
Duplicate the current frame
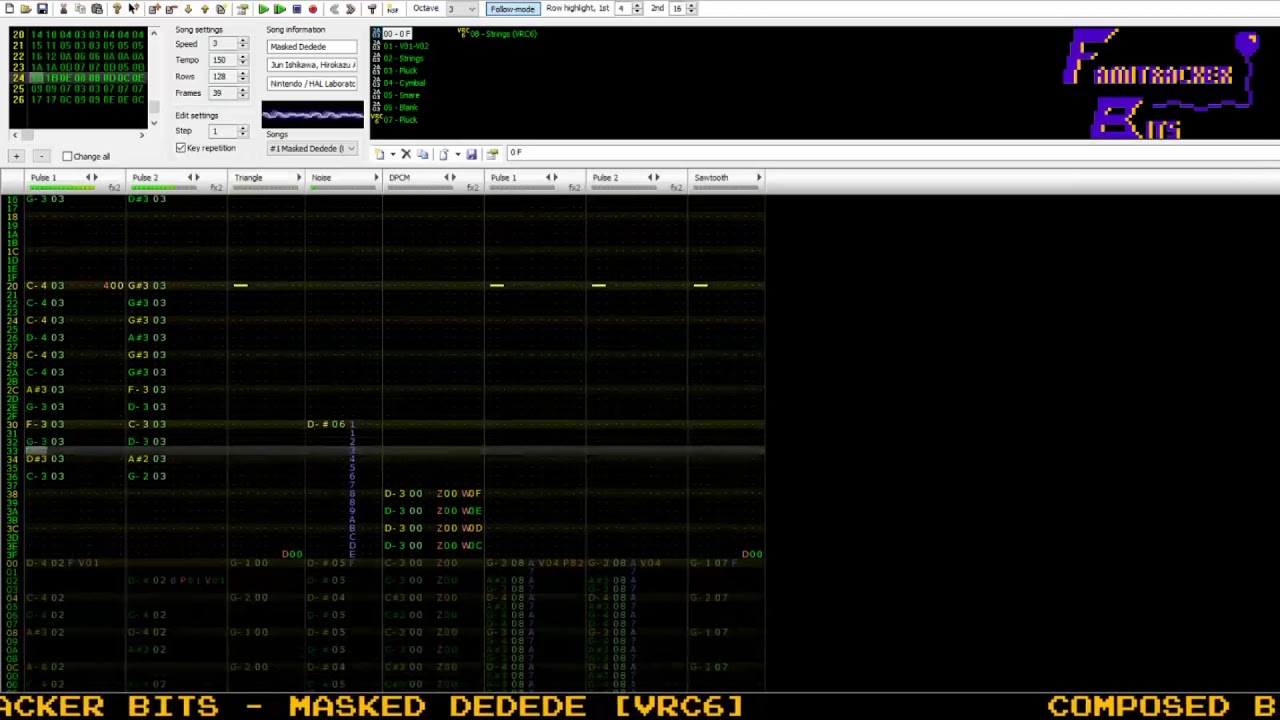pyautogui.click(x=221, y=9)
